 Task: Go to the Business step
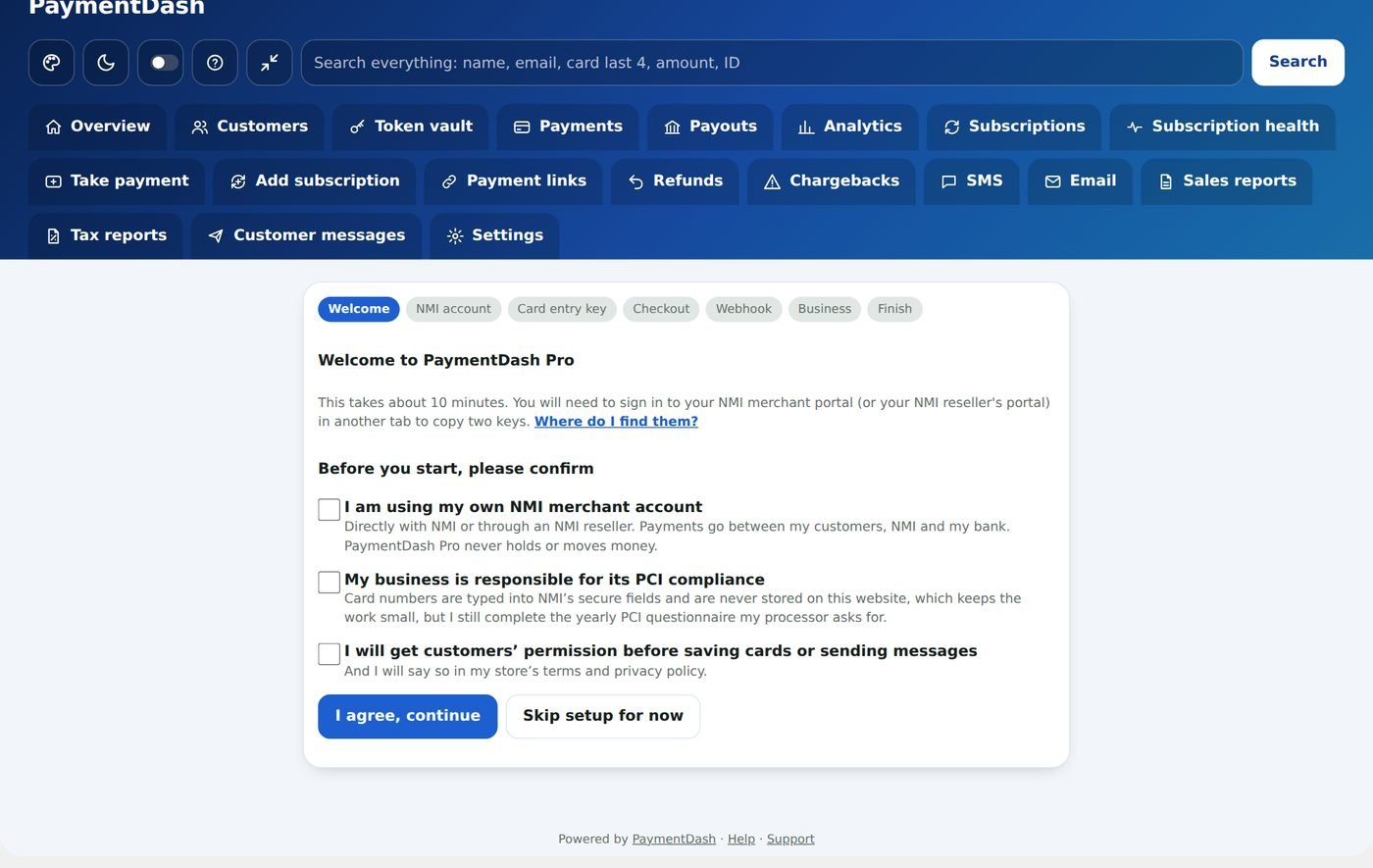(825, 309)
